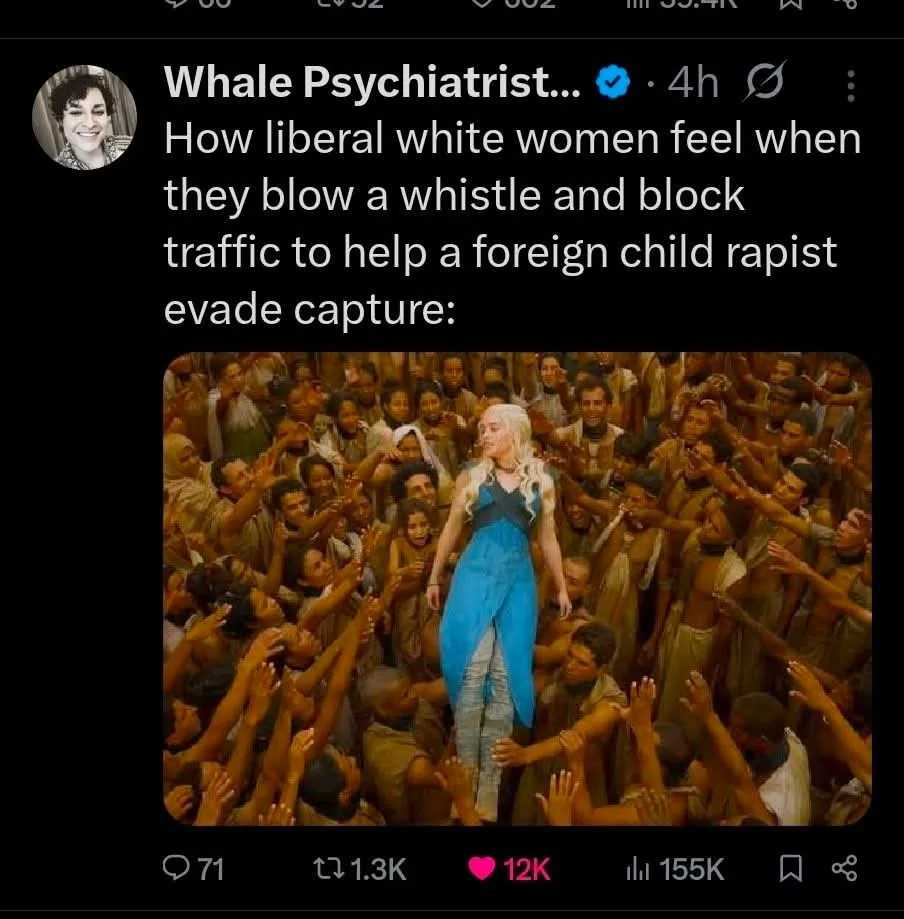Open the reply icon on Whale Psychiatrist post

click(176, 869)
